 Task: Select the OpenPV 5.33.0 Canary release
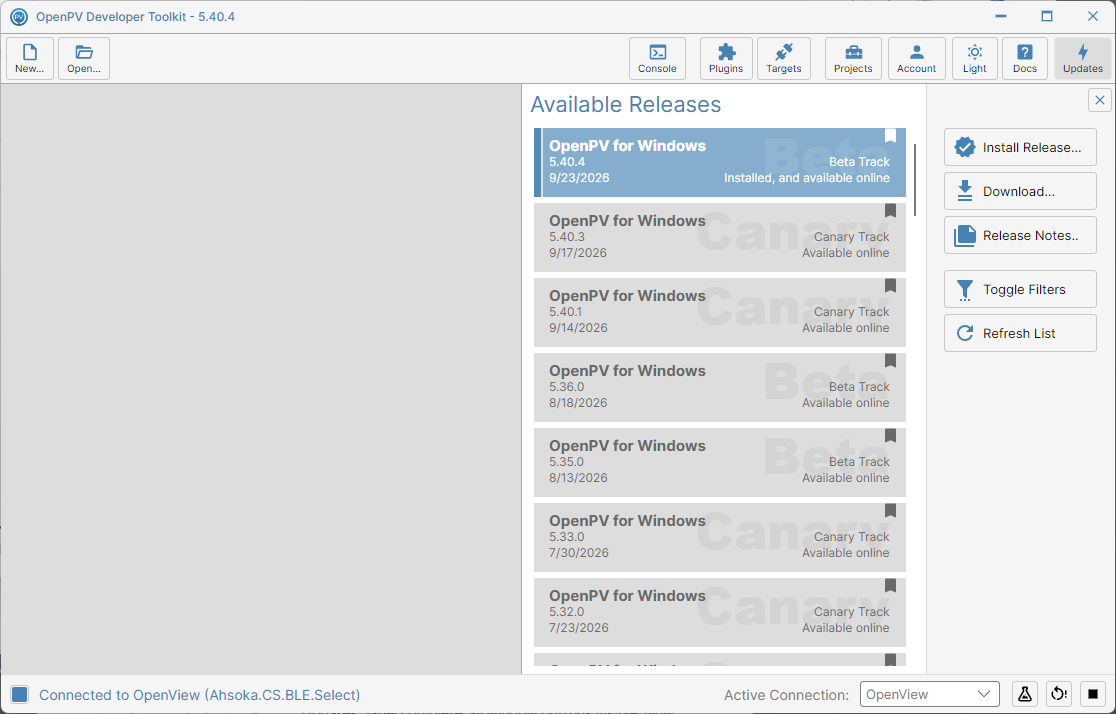coord(720,537)
